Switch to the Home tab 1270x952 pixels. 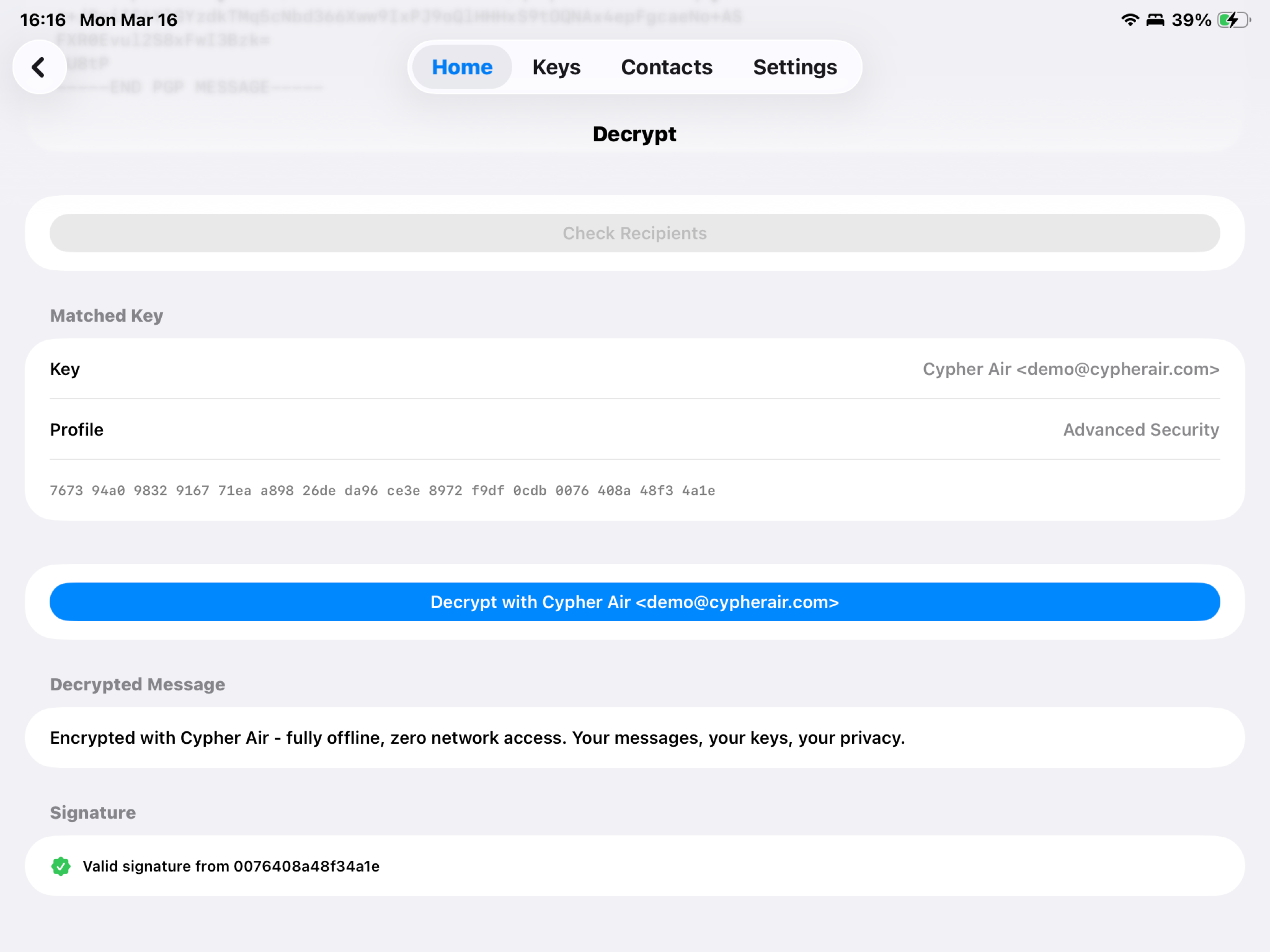(x=462, y=67)
